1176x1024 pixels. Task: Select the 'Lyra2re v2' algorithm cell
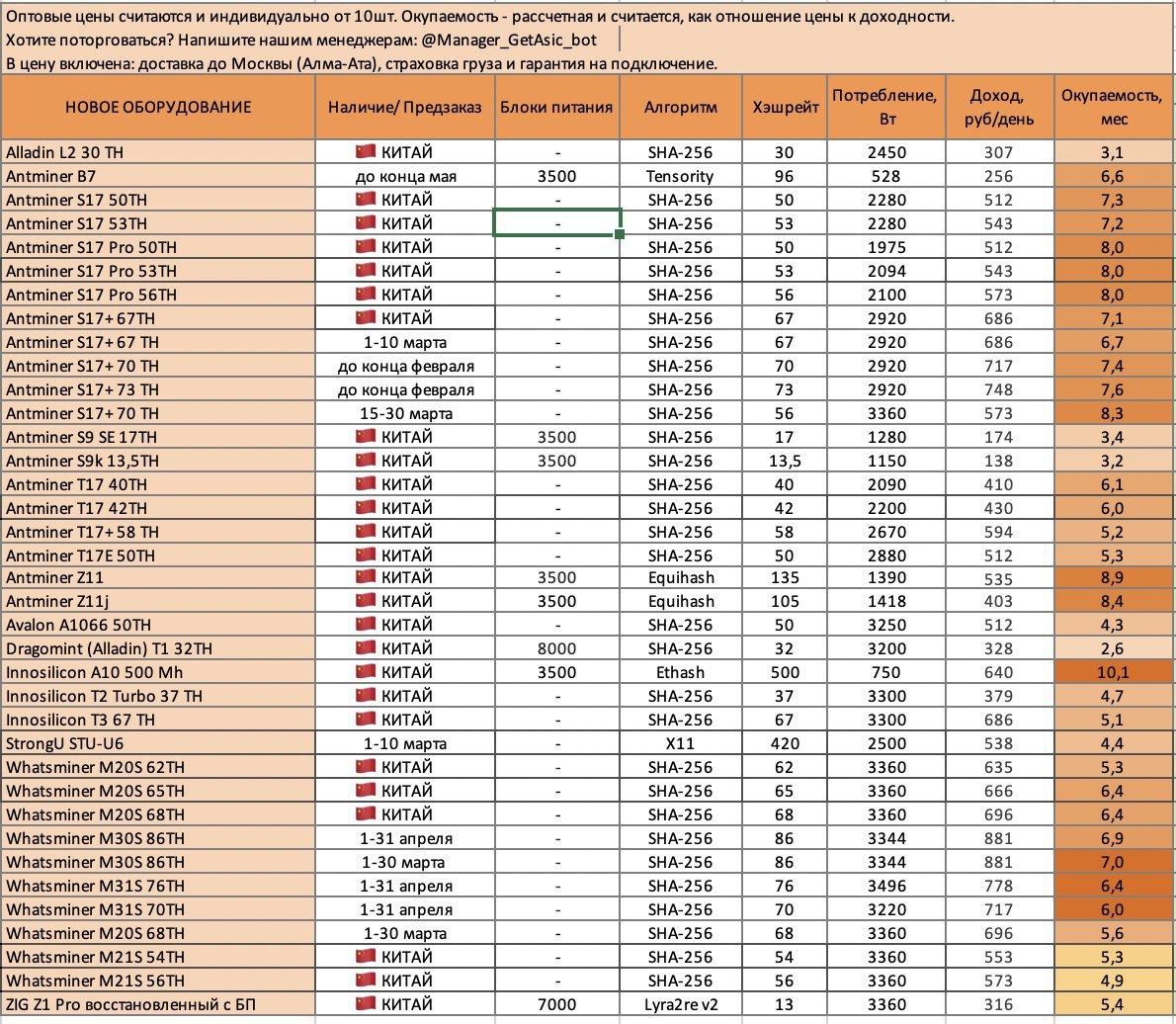680,1004
